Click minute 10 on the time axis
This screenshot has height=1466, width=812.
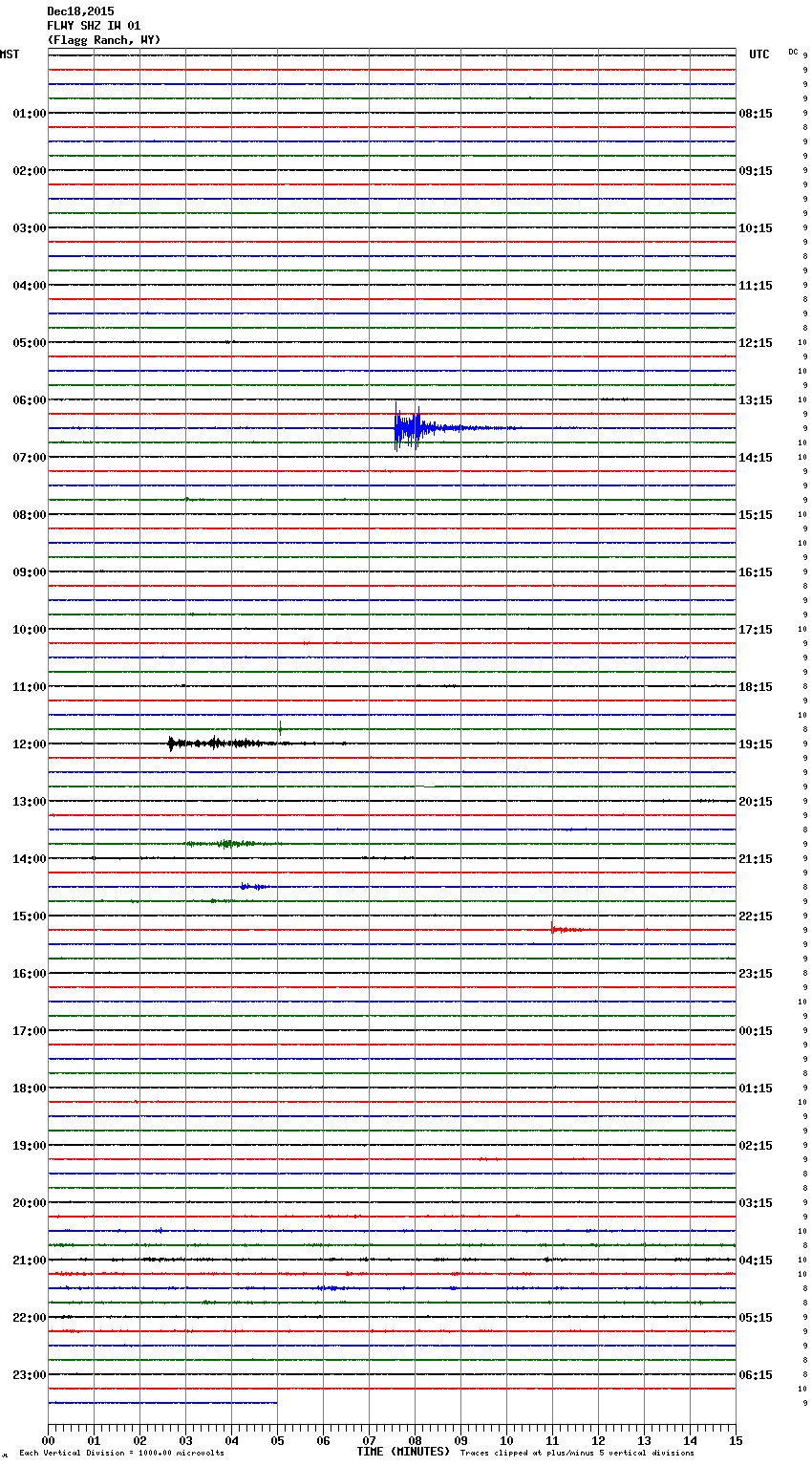click(506, 1441)
